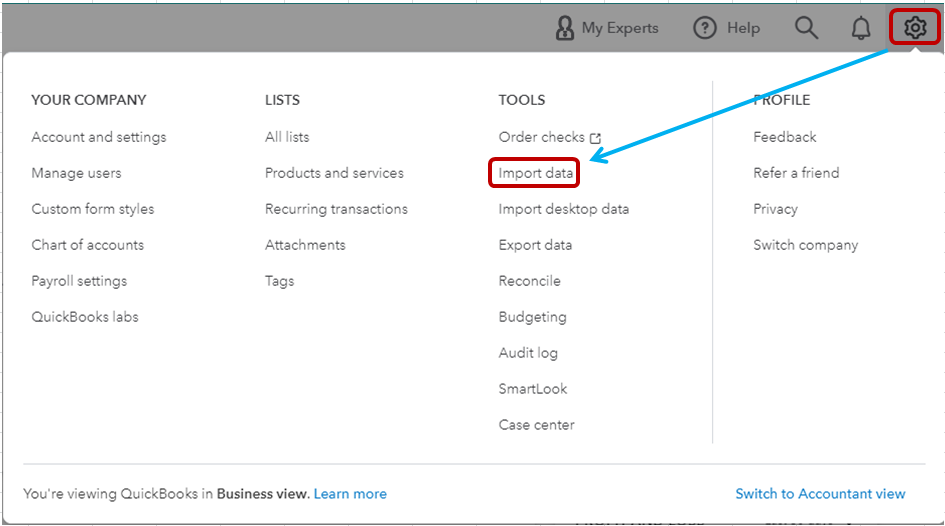Open Case center
Image resolution: width=945 pixels, height=526 pixels.
536,425
